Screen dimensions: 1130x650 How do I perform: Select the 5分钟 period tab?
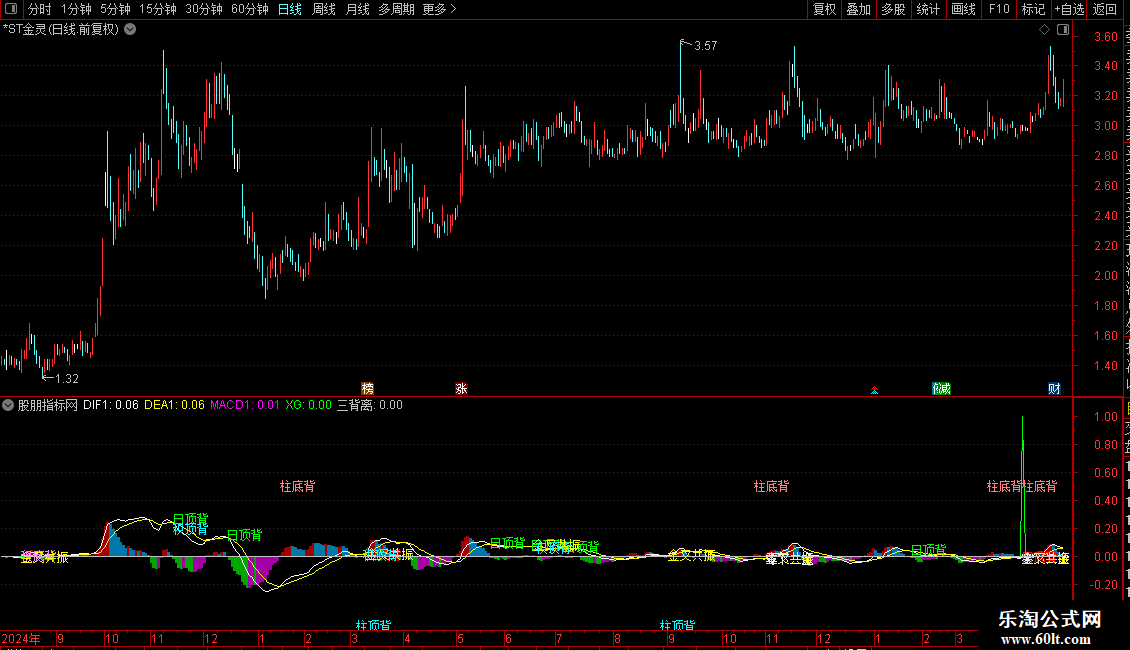click(115, 9)
